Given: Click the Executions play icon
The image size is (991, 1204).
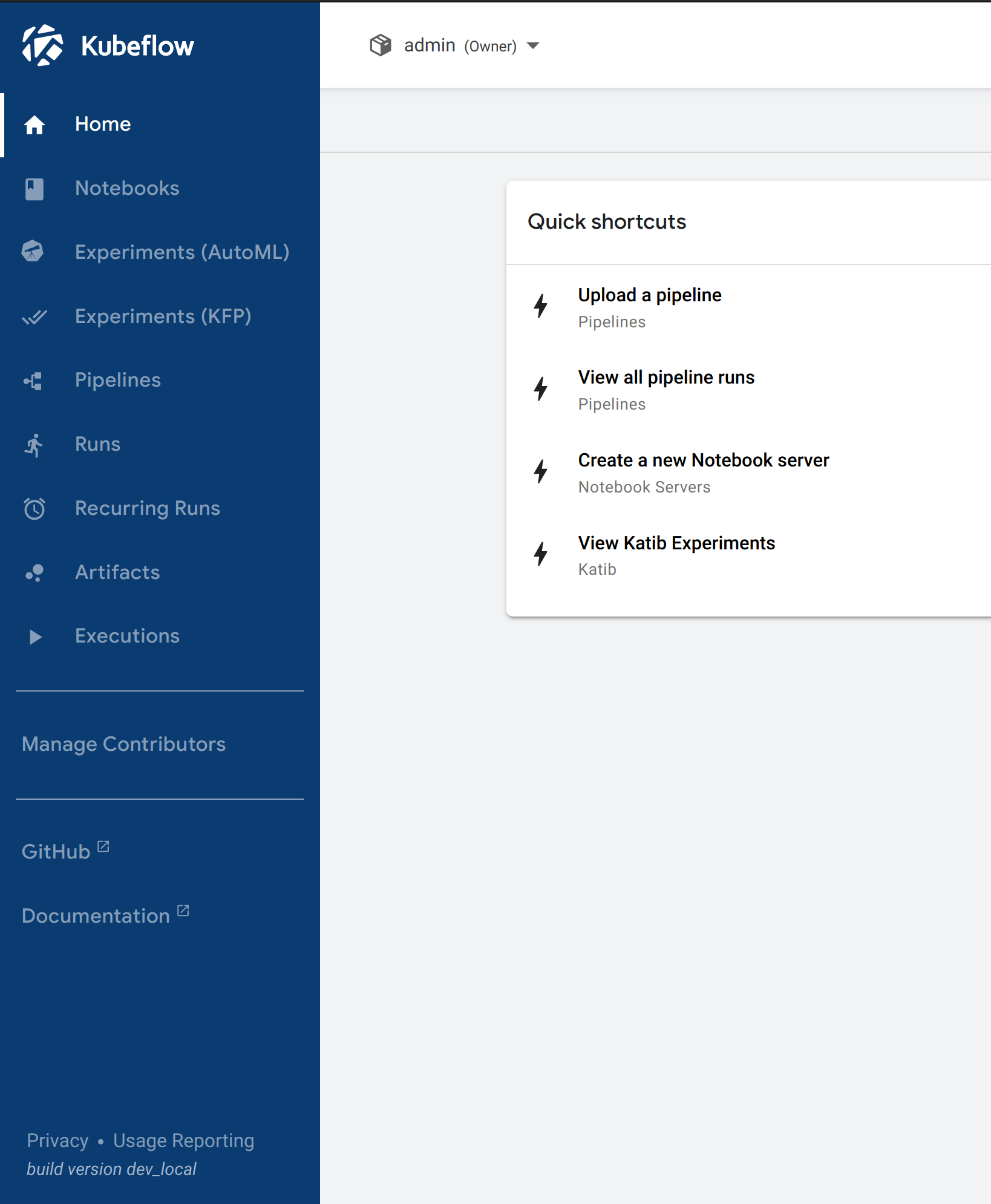Looking at the screenshot, I should [x=34, y=636].
